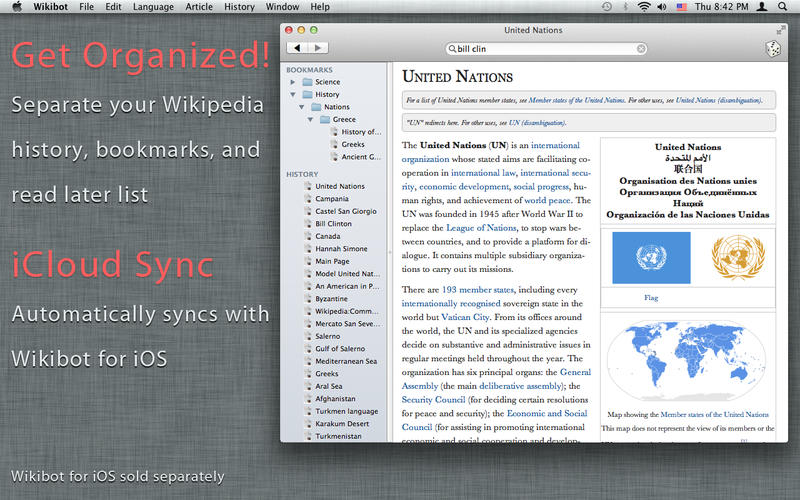Open the Spotlight search icon in the menu bar
The image size is (800, 500).
pos(780,7)
